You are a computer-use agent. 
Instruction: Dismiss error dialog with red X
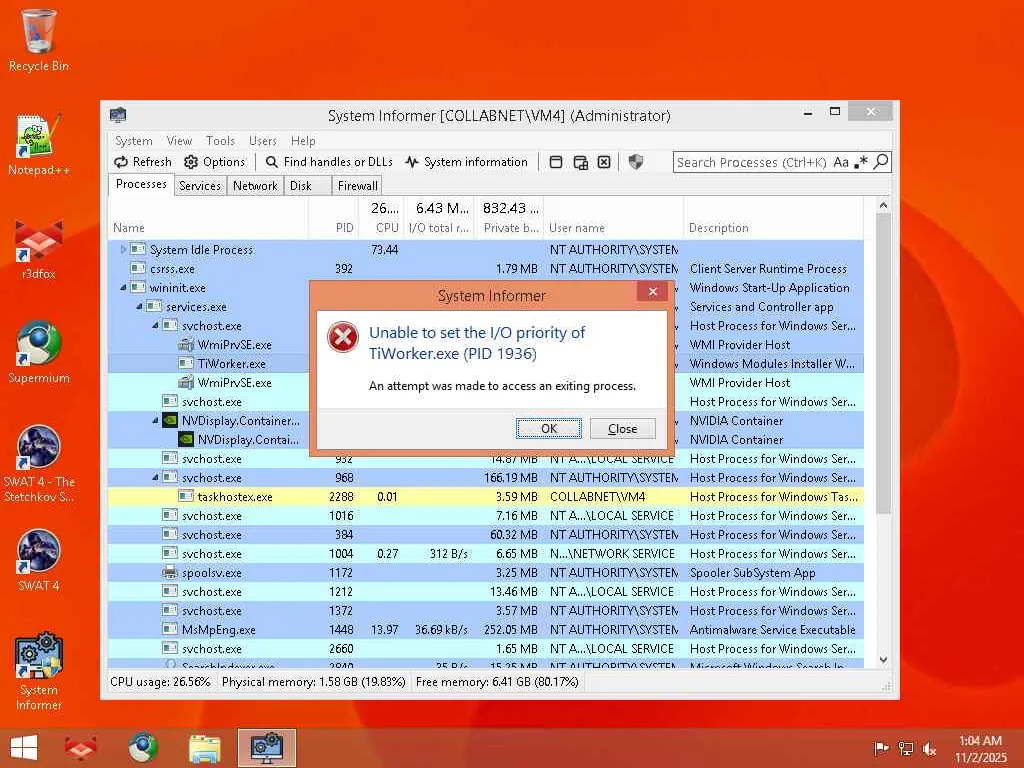click(652, 291)
